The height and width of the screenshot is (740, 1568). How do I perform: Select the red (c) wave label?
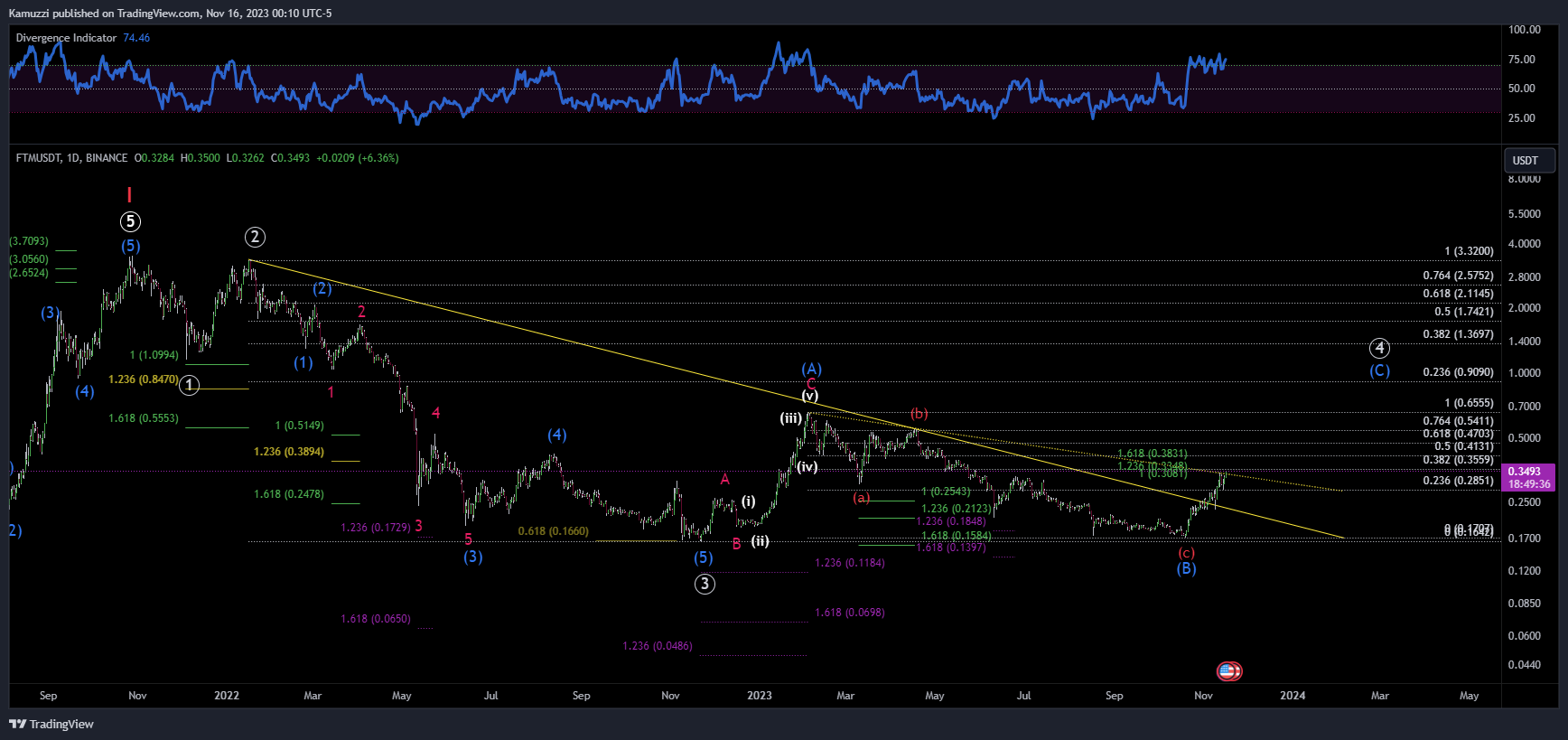click(x=1186, y=553)
